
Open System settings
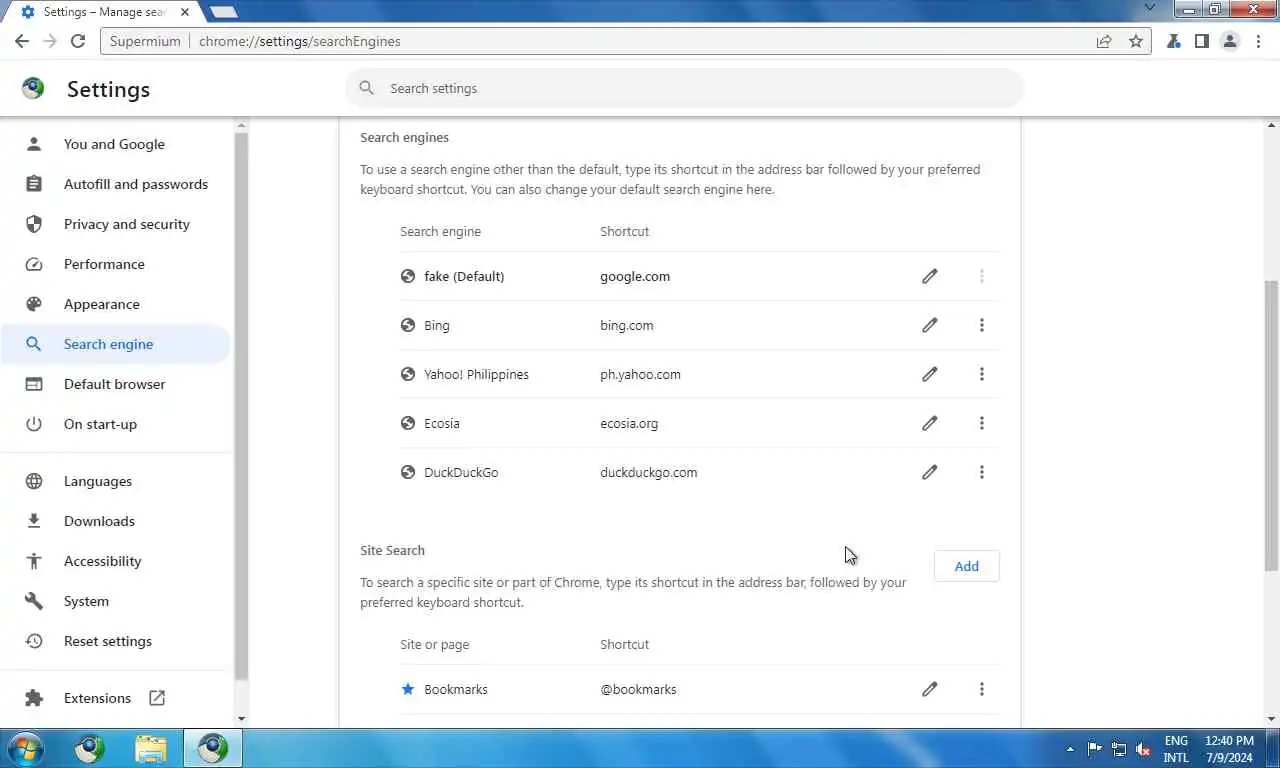pyautogui.click(x=115, y=601)
